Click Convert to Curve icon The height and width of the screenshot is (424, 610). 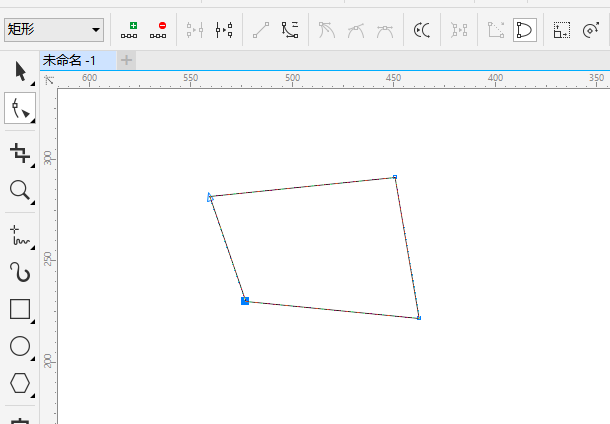[x=290, y=30]
